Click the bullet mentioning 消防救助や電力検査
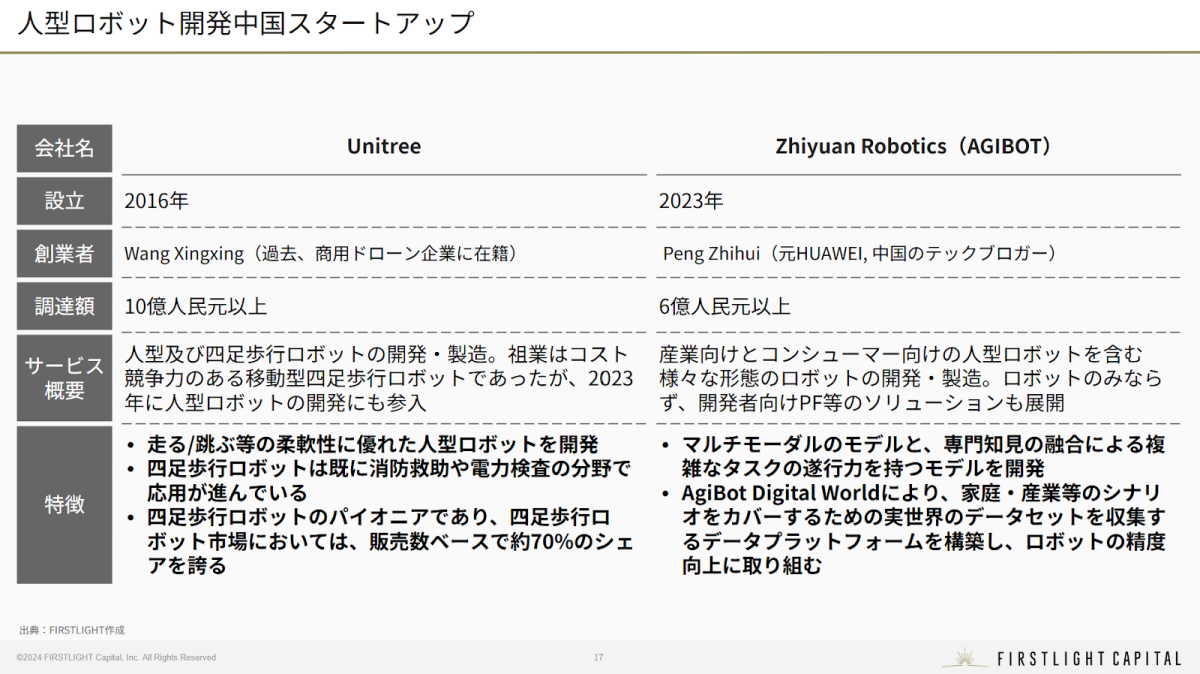Image resolution: width=1200 pixels, height=674 pixels. [380, 481]
